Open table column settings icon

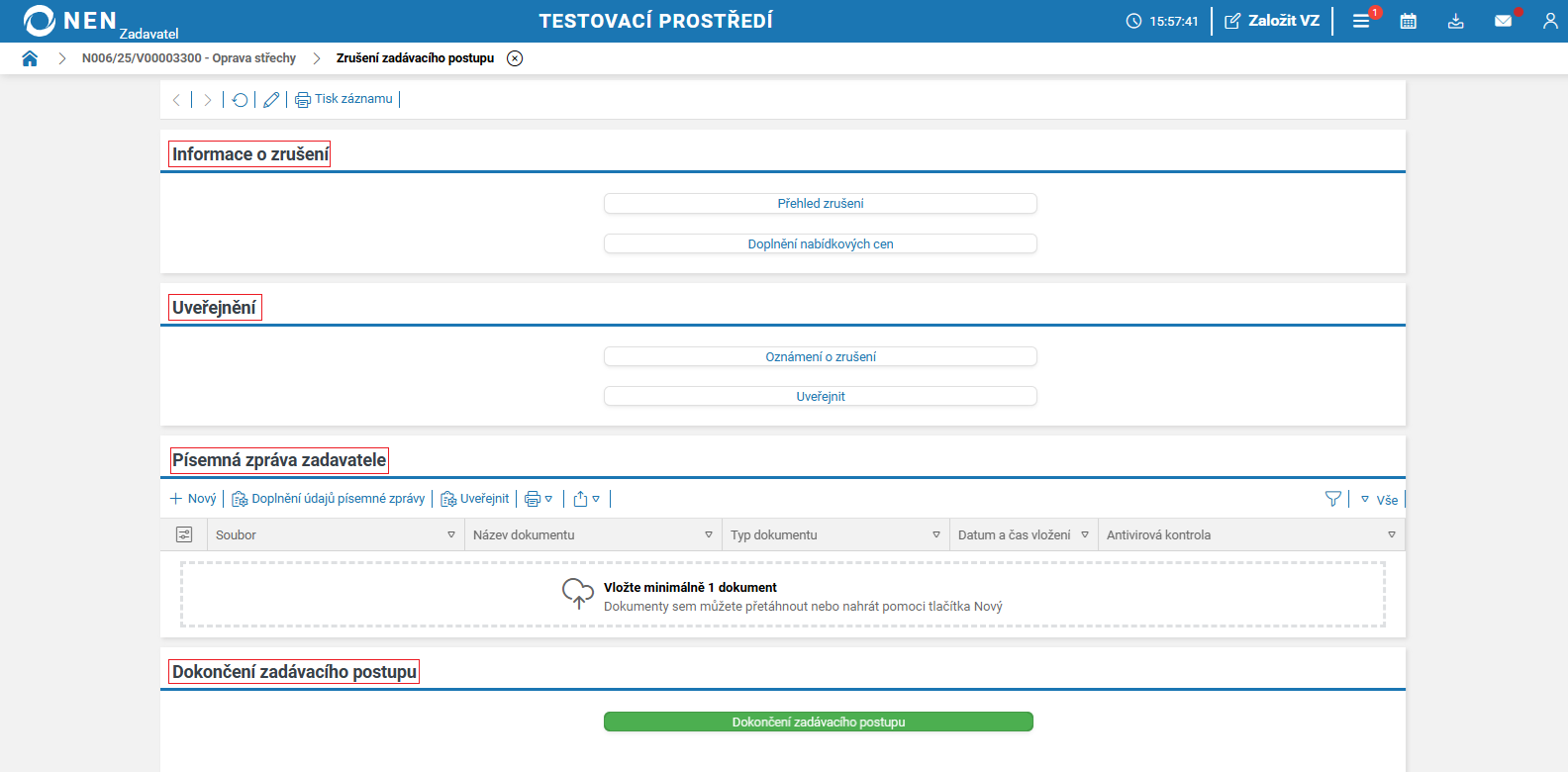[x=184, y=534]
